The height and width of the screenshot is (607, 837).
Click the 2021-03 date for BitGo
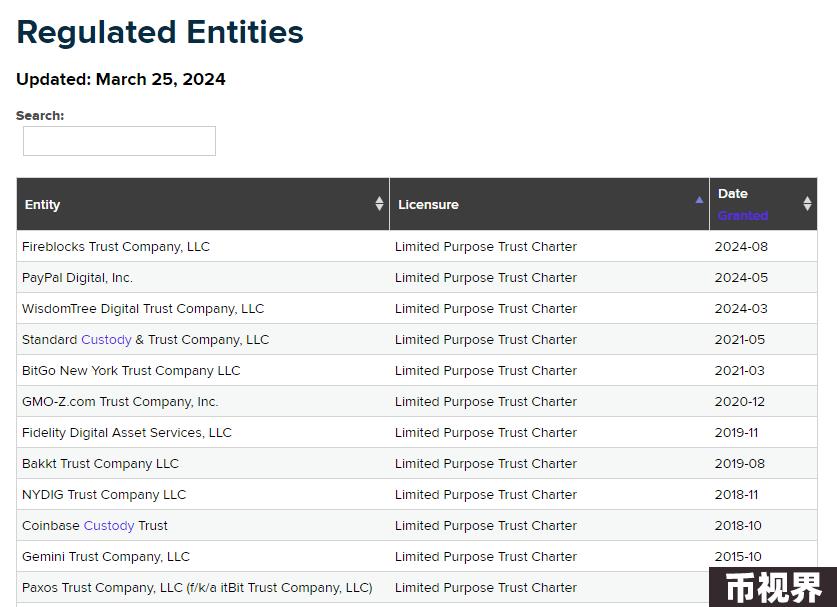[740, 370]
